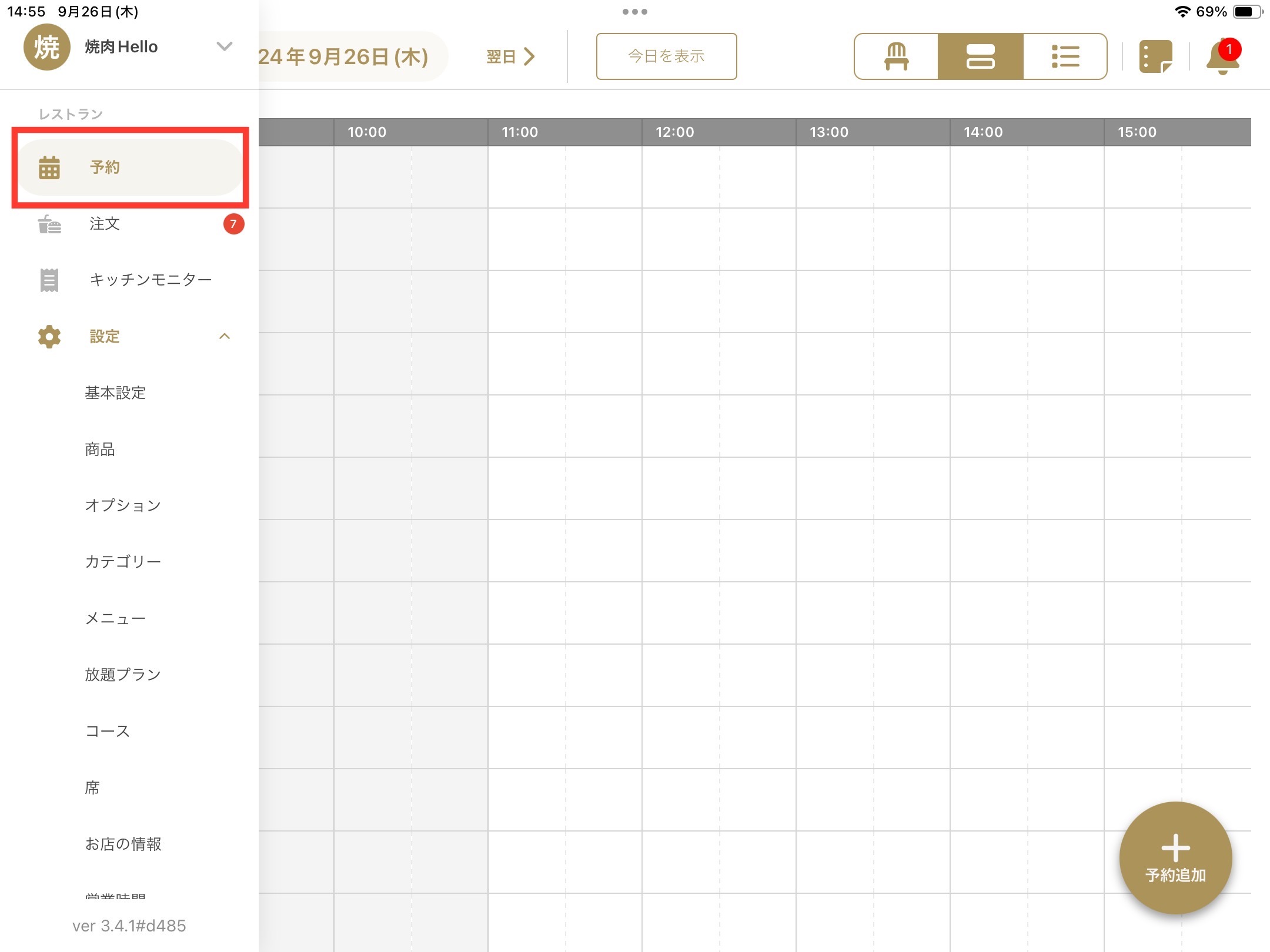Open 注文 orders menu item

point(105,224)
